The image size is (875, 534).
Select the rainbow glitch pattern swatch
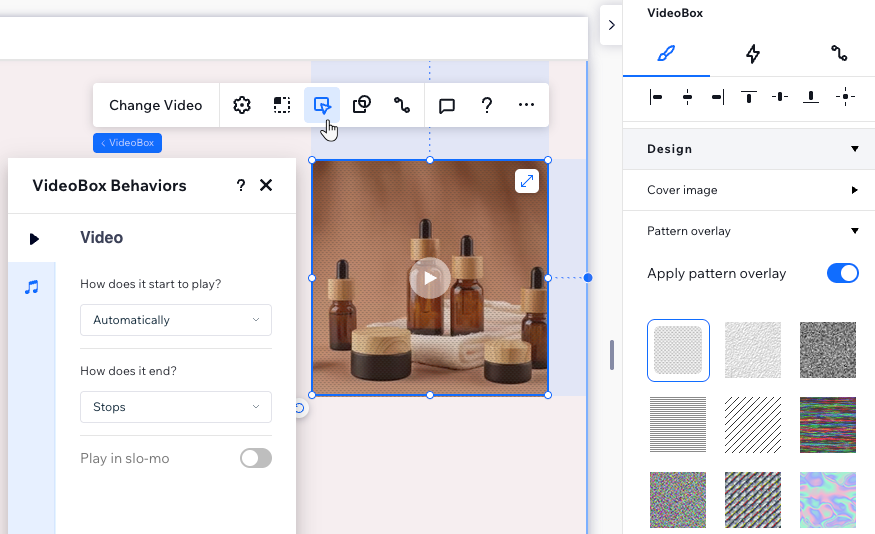[828, 425]
